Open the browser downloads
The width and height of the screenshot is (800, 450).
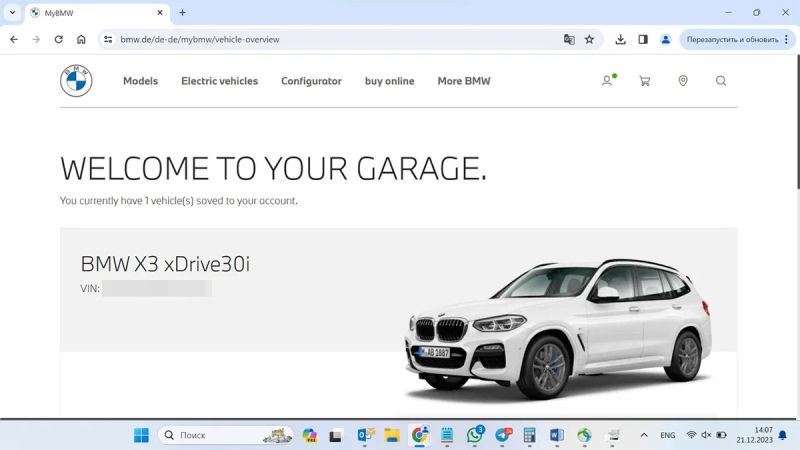coord(620,39)
